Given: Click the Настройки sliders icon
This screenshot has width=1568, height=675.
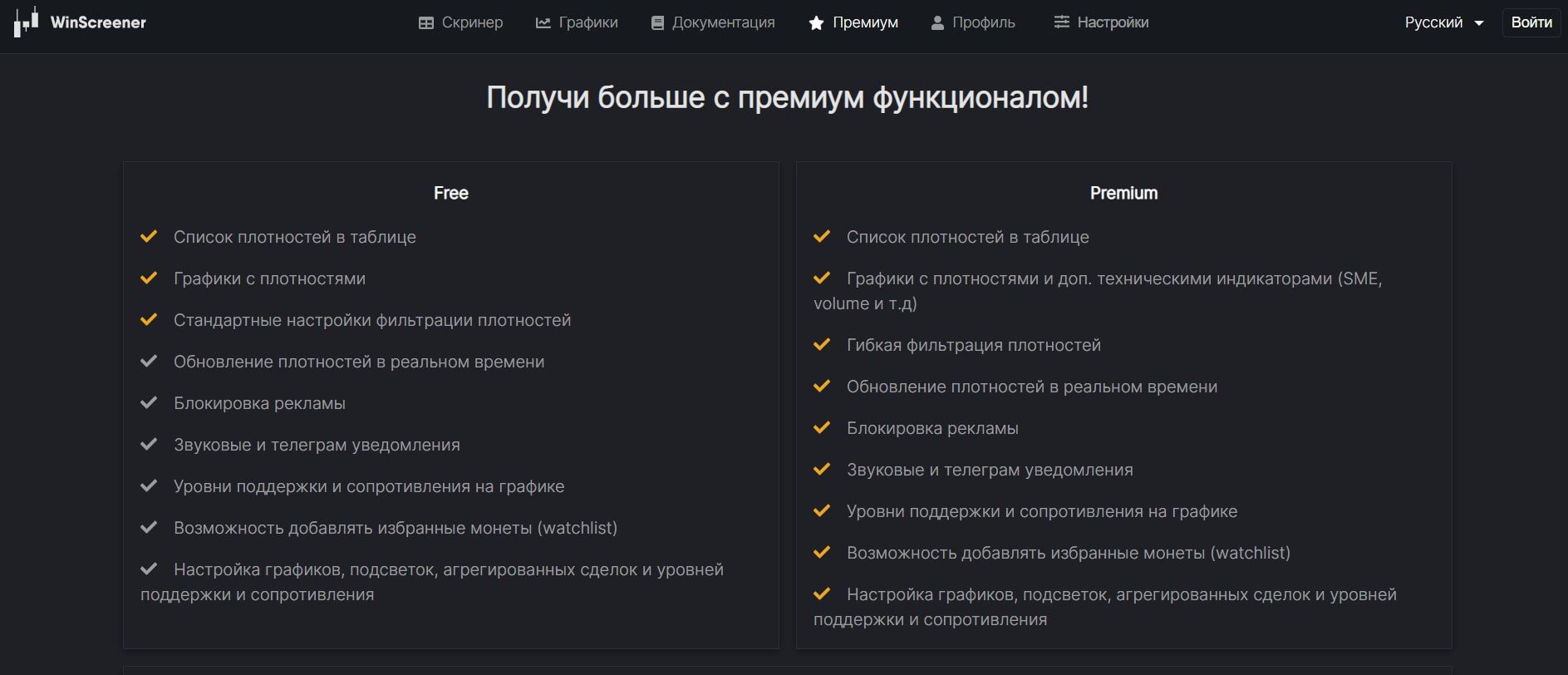Looking at the screenshot, I should [x=1061, y=22].
